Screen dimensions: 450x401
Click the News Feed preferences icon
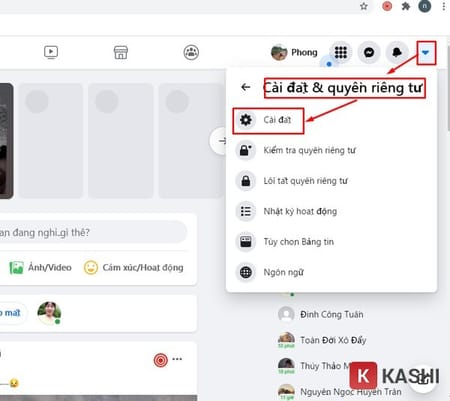point(246,242)
